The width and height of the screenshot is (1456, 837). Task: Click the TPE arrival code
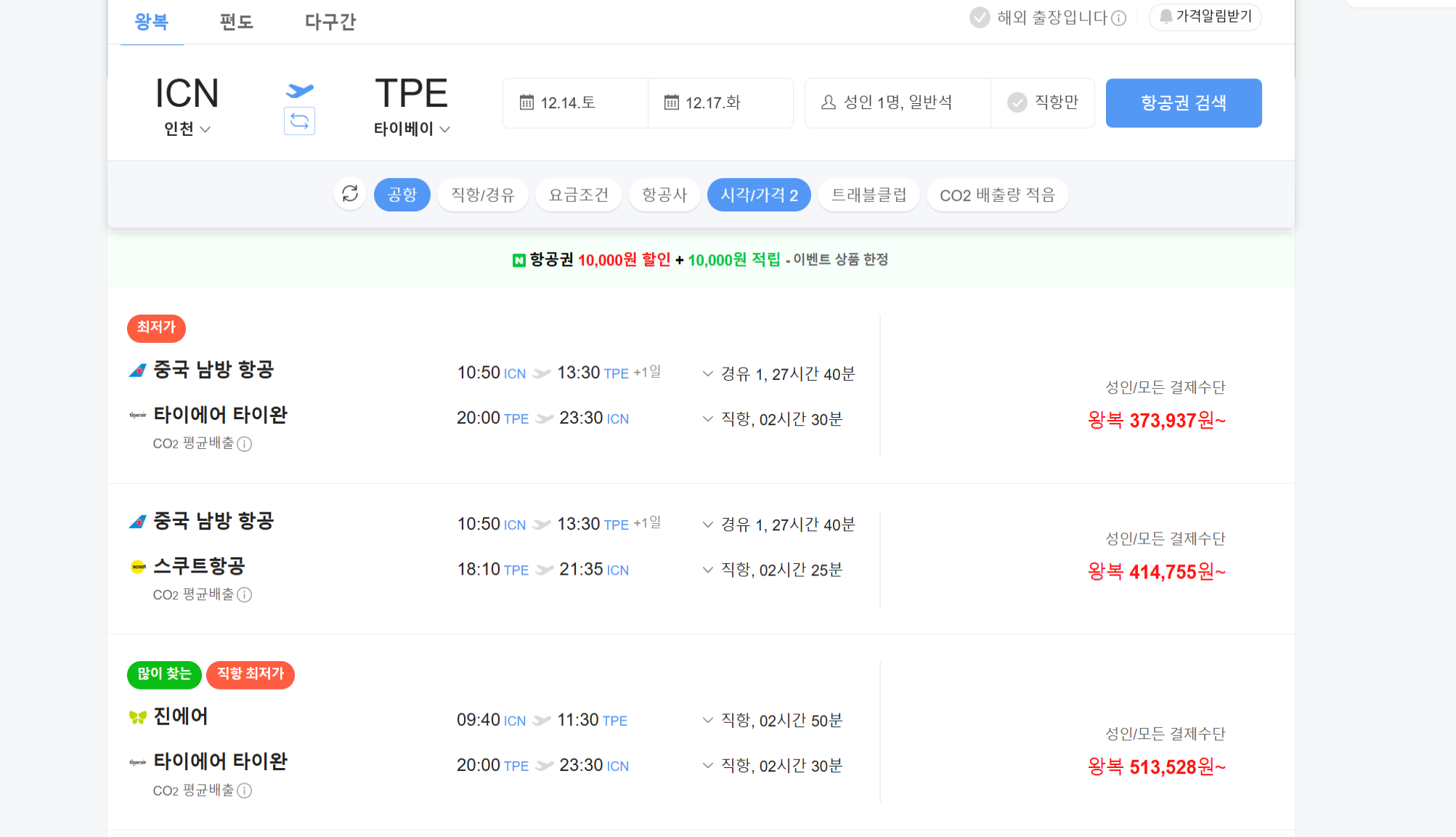point(412,93)
